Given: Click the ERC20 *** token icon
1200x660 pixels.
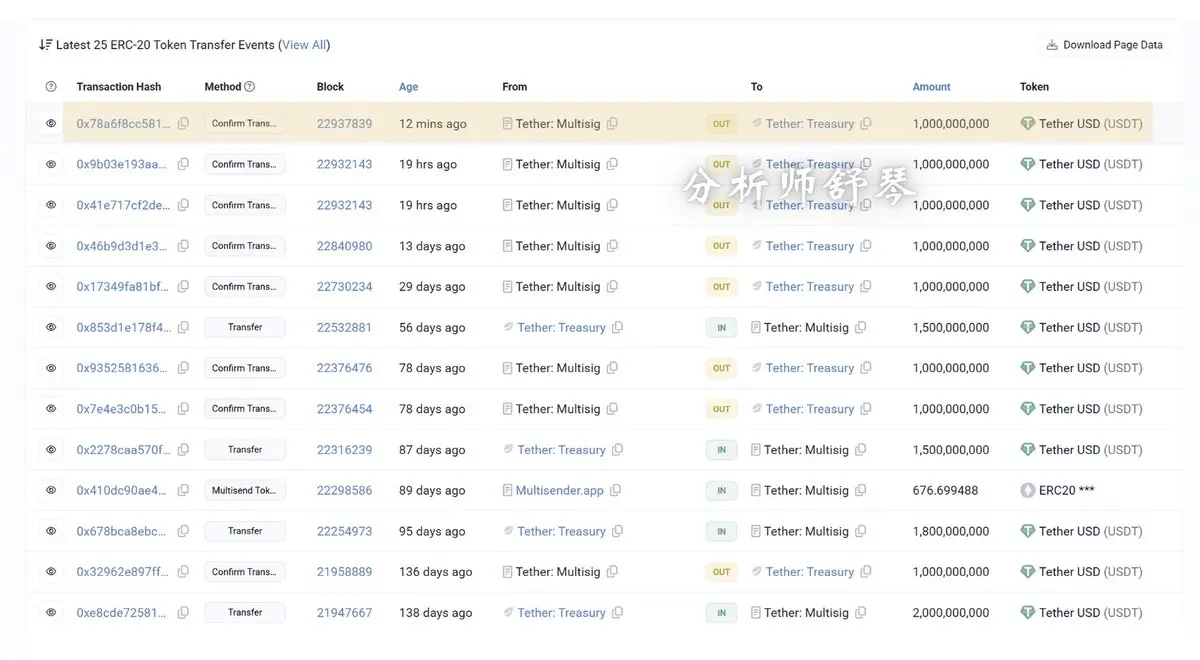Looking at the screenshot, I should pos(1027,490).
